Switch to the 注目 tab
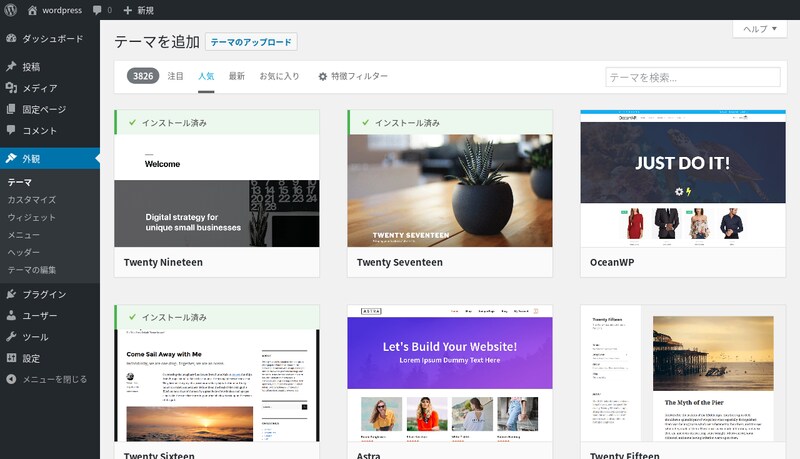This screenshot has width=800, height=459. click(x=176, y=76)
